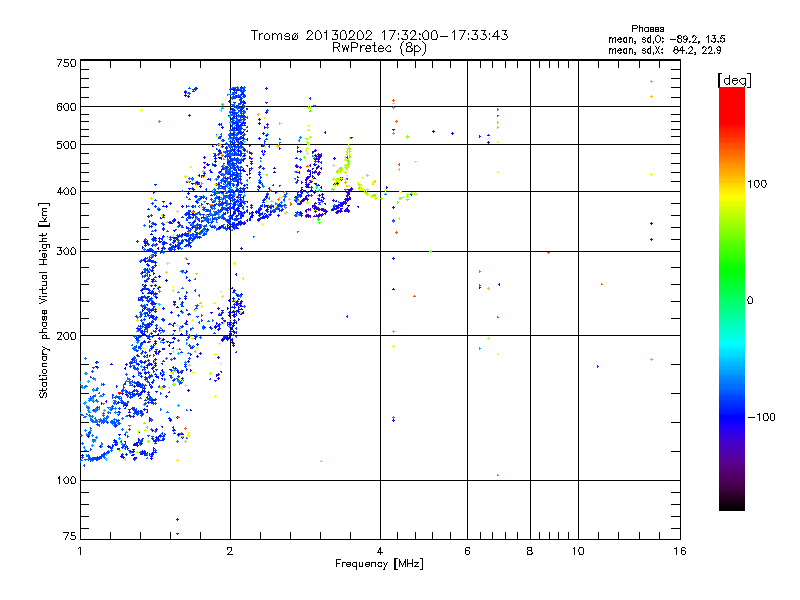
Task: Click the x-axis tick label '1'
Action: 80,551
